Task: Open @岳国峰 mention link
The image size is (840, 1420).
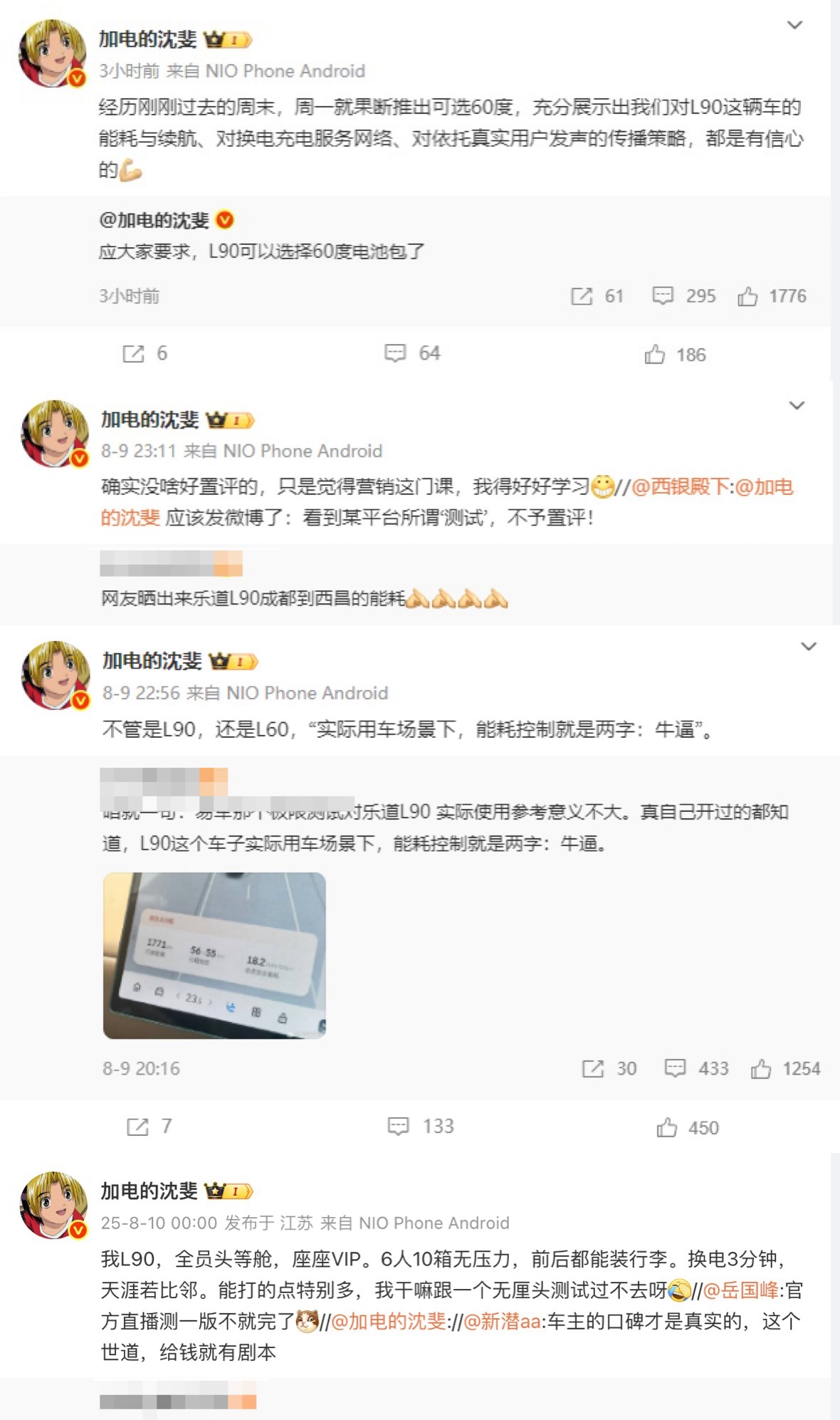Action: coord(741,1290)
